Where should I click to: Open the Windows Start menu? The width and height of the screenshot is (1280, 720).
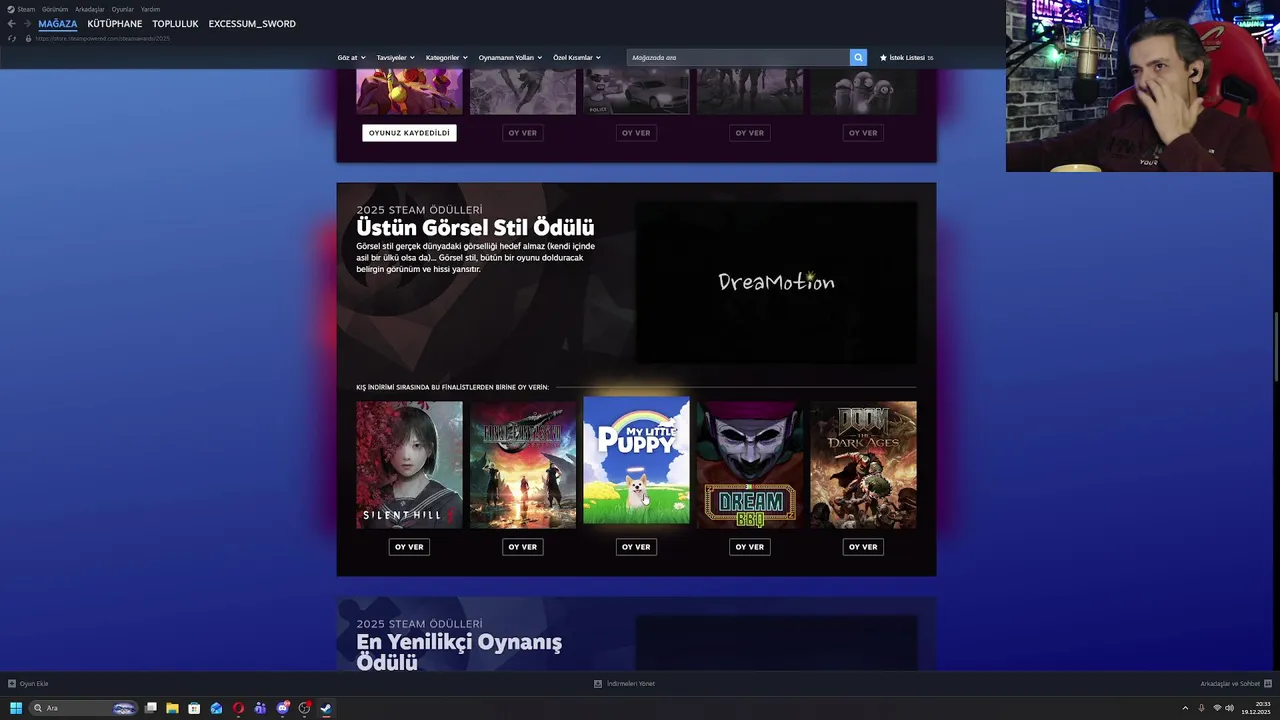tap(16, 708)
